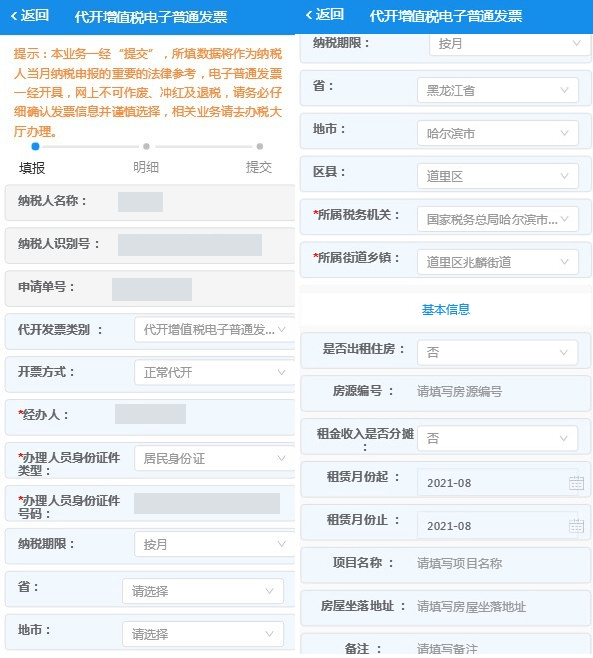This screenshot has height=658, width=593.
Task: Open the 哈尔滨市 city dropdown
Action: click(x=498, y=133)
